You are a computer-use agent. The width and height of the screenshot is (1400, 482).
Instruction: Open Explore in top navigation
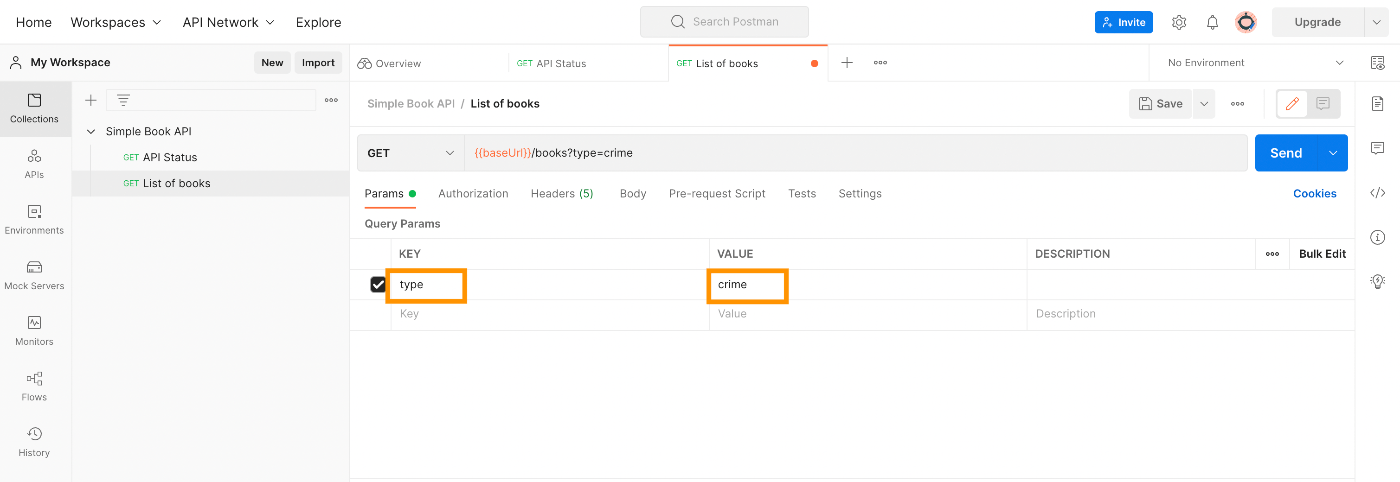318,22
